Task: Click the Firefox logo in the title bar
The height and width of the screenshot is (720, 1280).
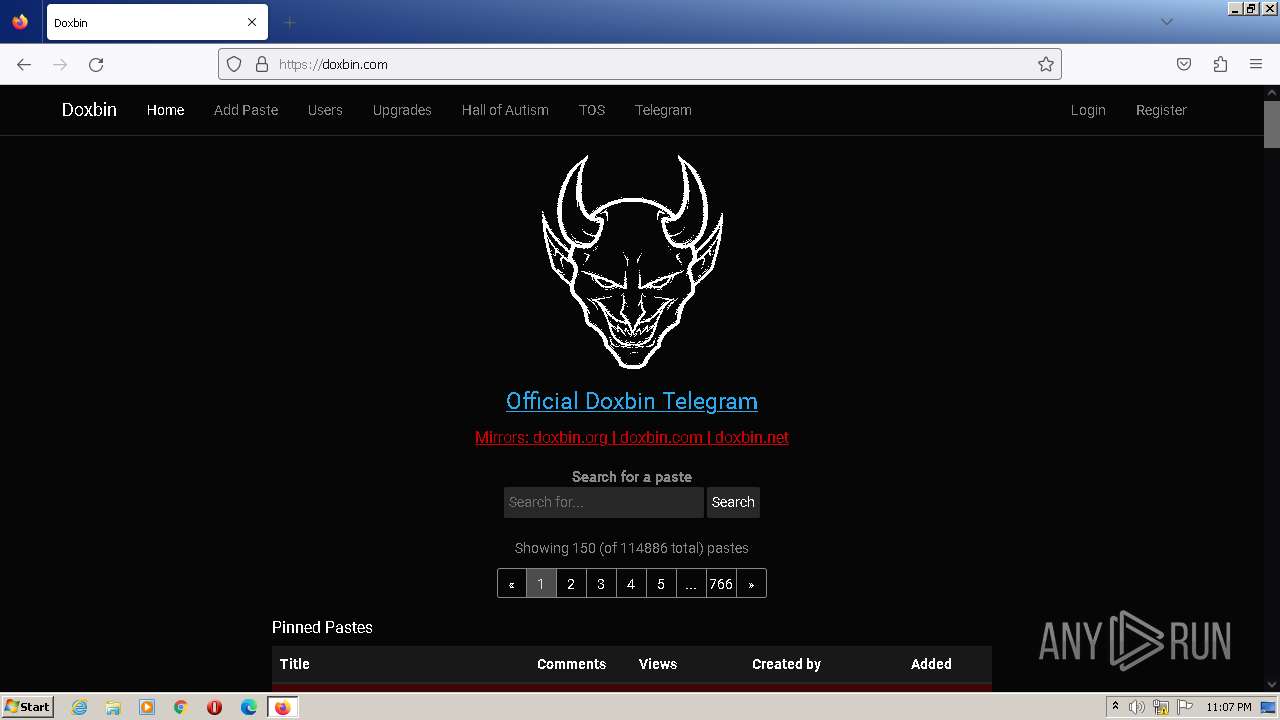Action: pyautogui.click(x=20, y=22)
